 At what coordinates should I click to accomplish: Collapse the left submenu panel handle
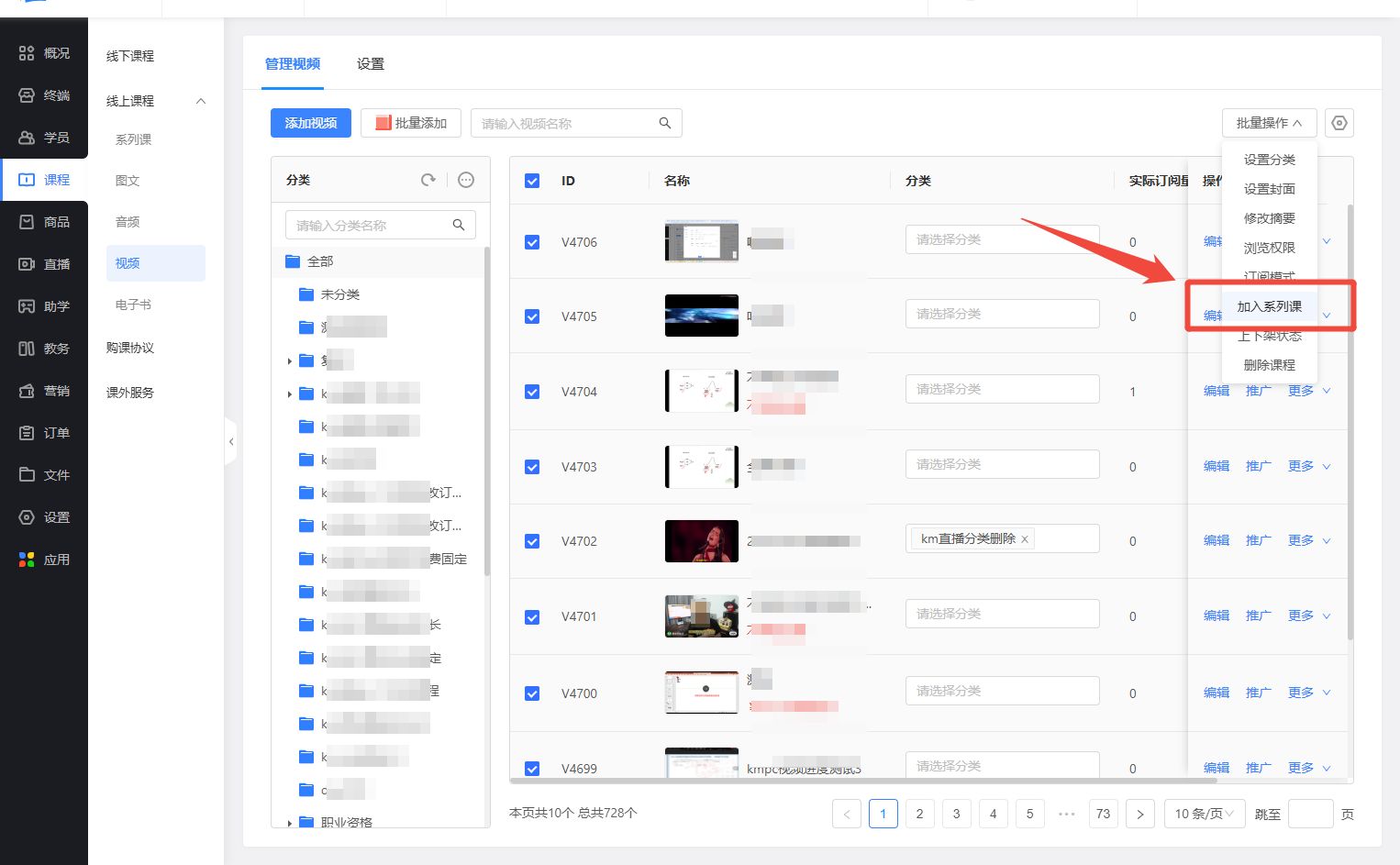(231, 441)
